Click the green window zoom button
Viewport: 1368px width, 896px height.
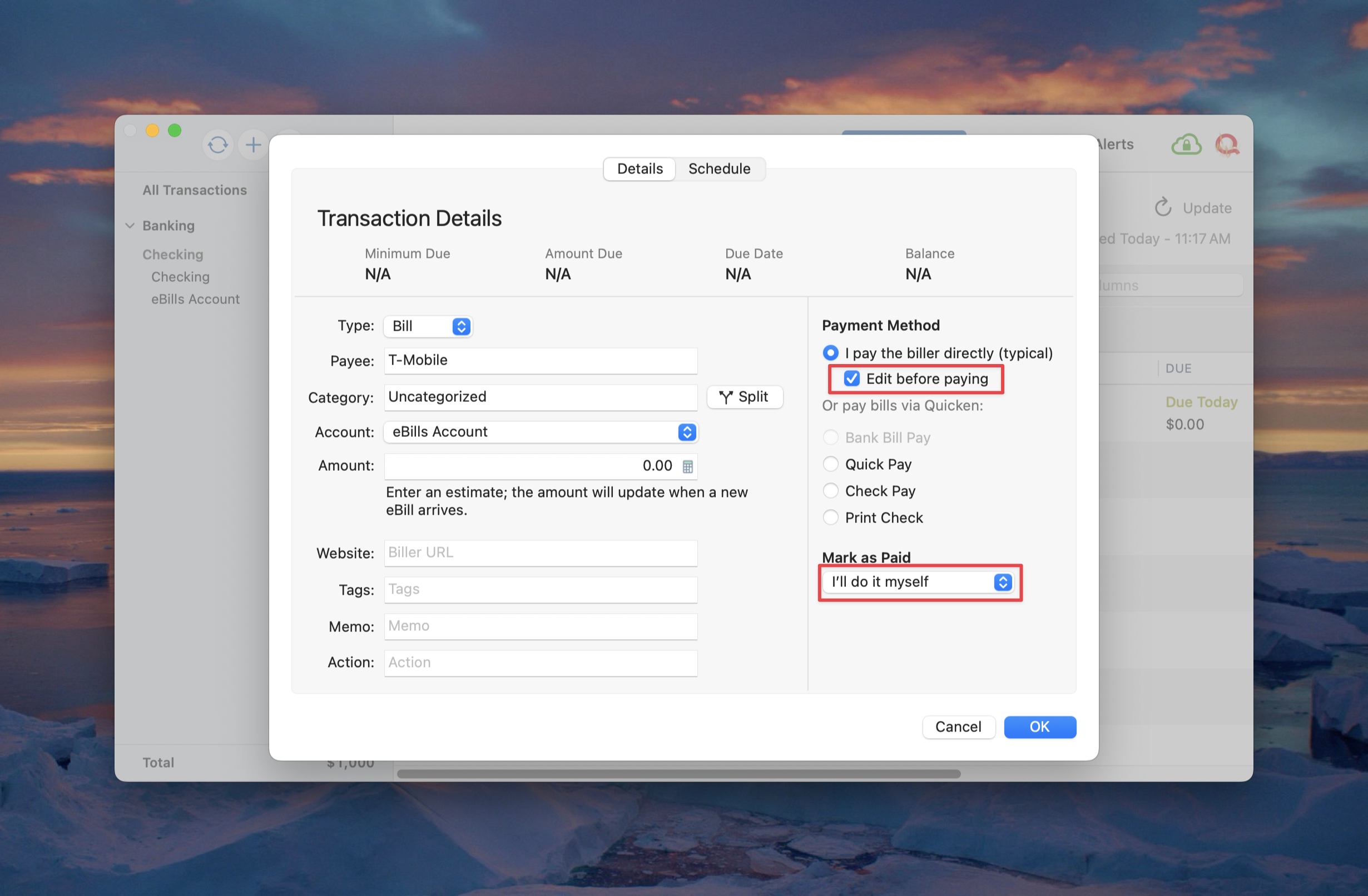pos(175,131)
